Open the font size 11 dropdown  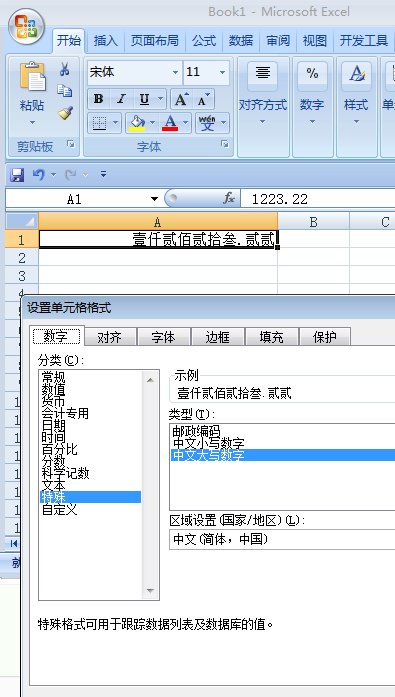[x=222, y=72]
